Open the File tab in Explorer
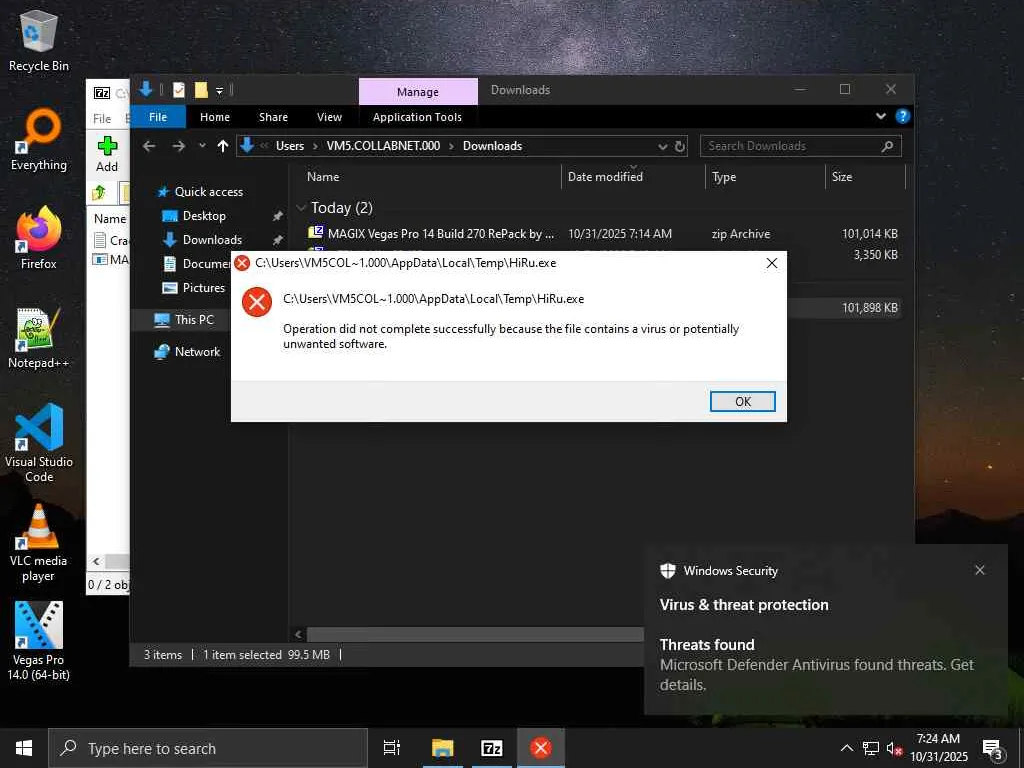 point(158,117)
